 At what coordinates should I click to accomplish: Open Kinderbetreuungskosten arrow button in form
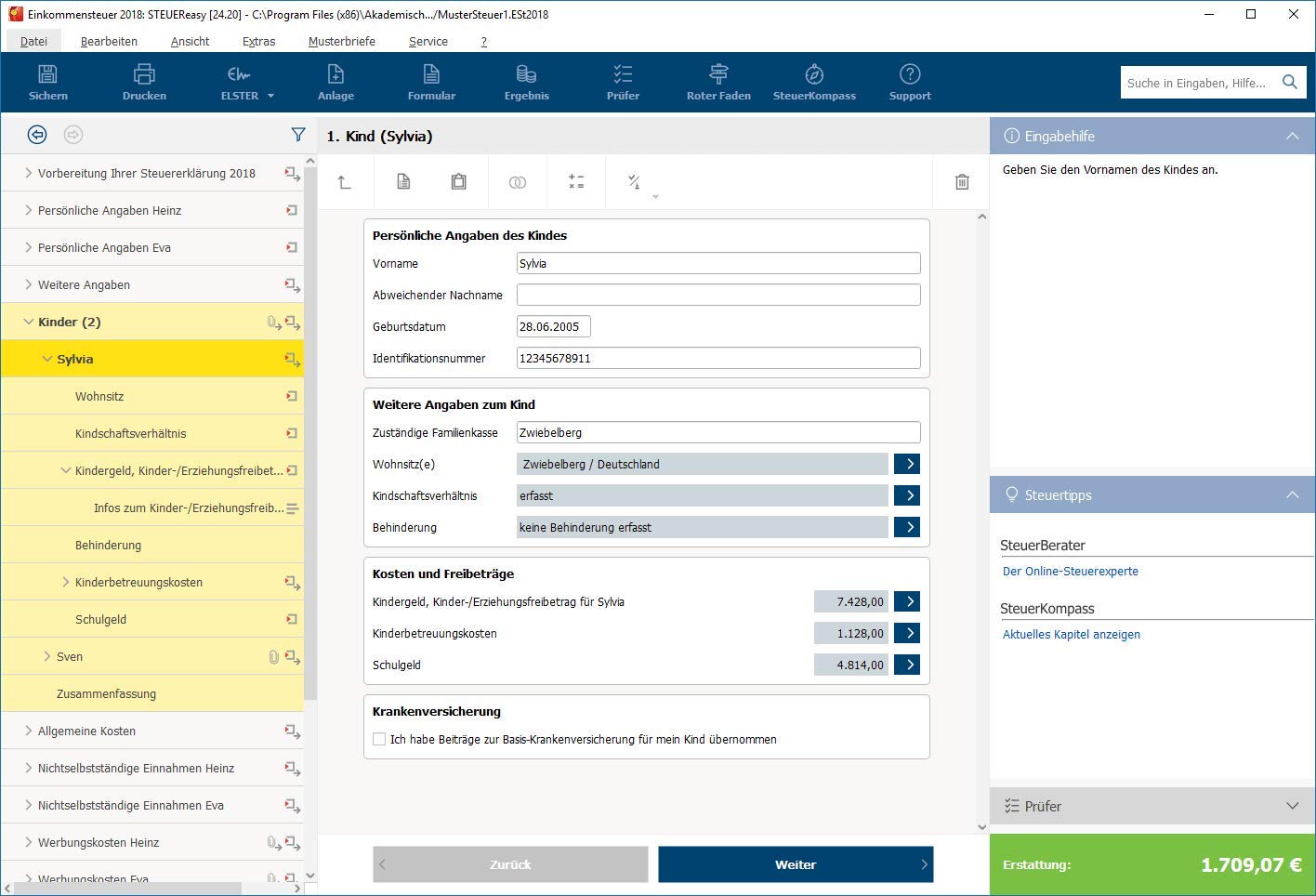(907, 633)
